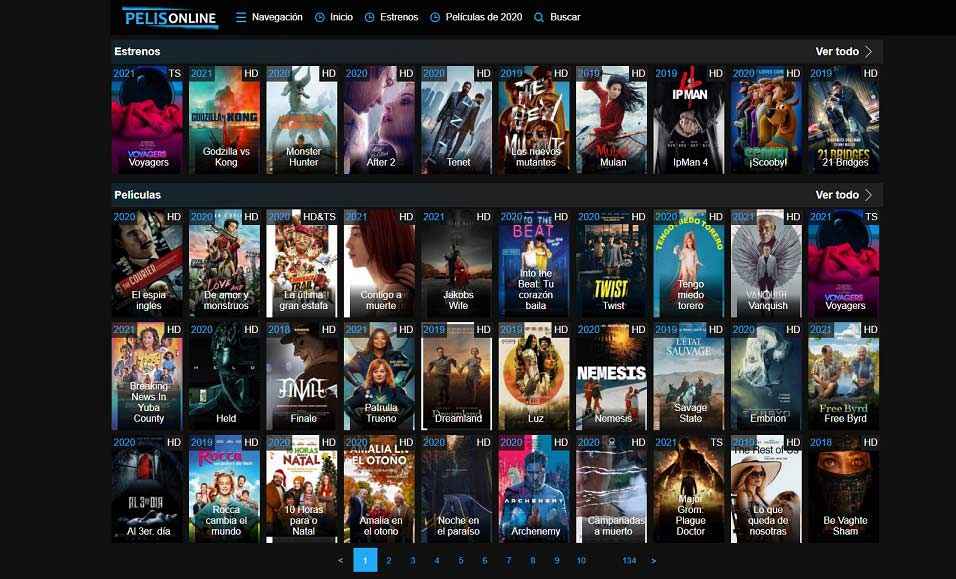Select the Dreamland movie poster
The height and width of the screenshot is (579, 956).
[457, 376]
